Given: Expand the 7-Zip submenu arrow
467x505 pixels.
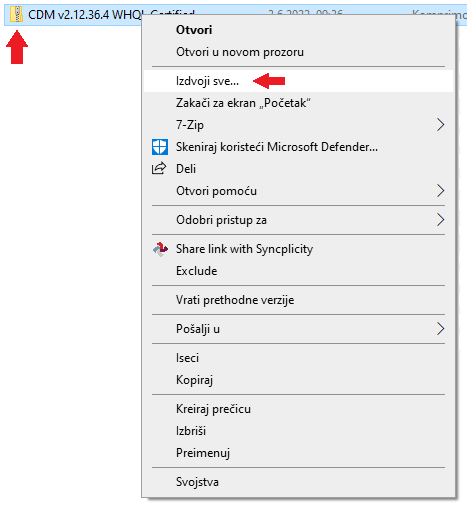Looking at the screenshot, I should [441, 125].
